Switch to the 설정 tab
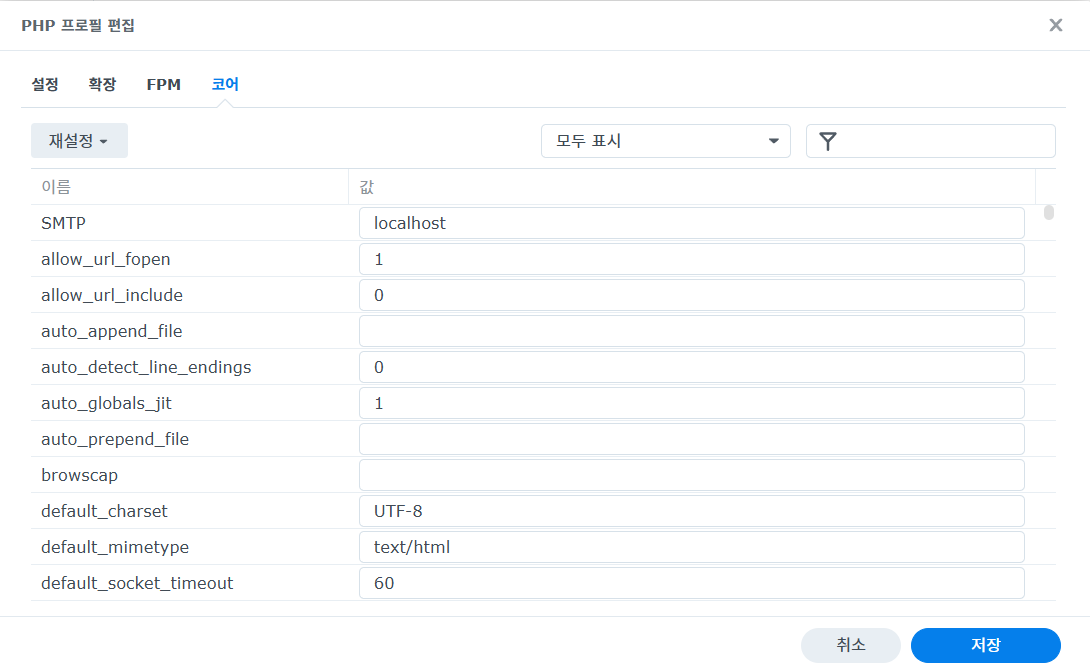 [x=45, y=84]
